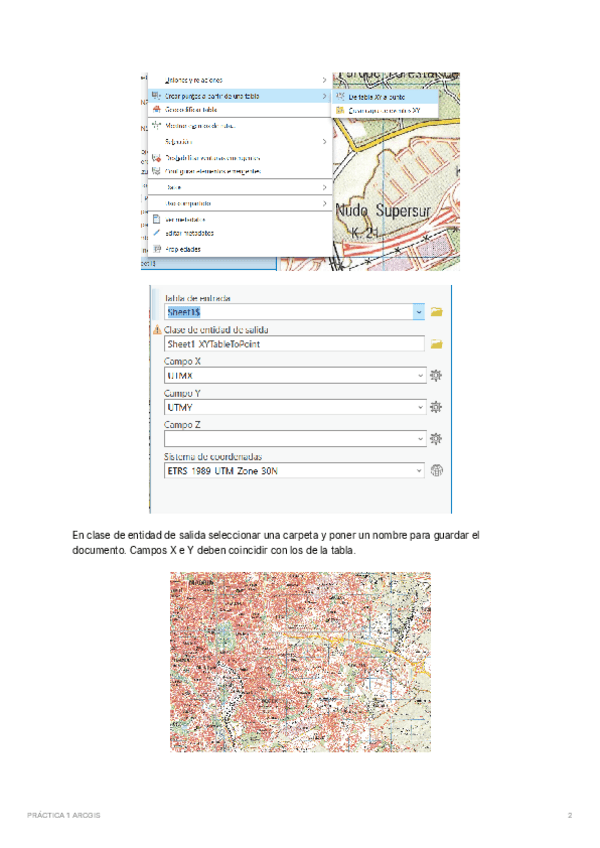This screenshot has height=848, width=600.
Task: Expand the Selección submenu arrow
Action: coord(324,142)
